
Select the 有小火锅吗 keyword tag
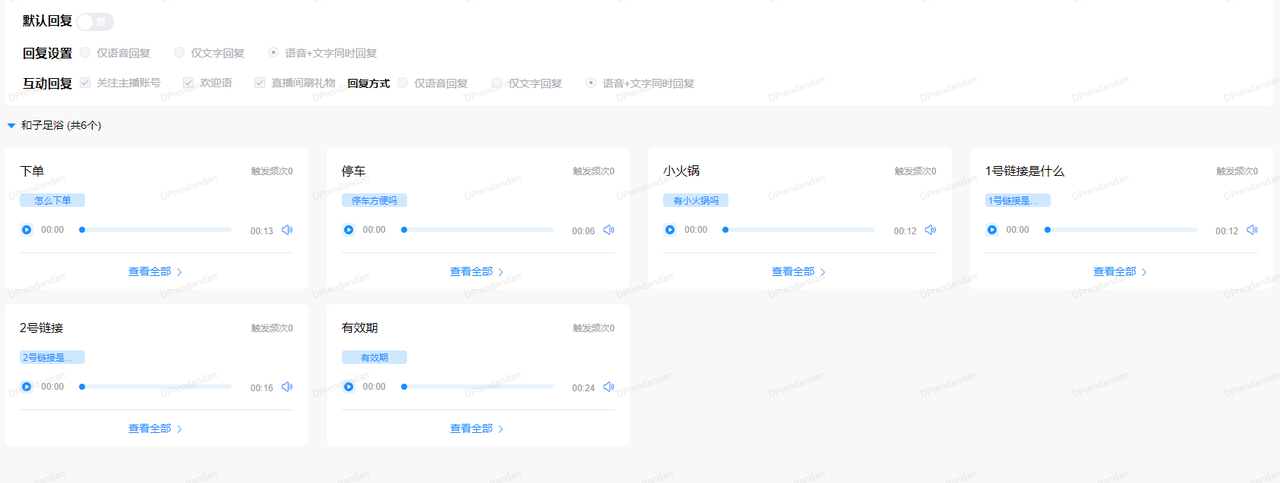coord(696,201)
